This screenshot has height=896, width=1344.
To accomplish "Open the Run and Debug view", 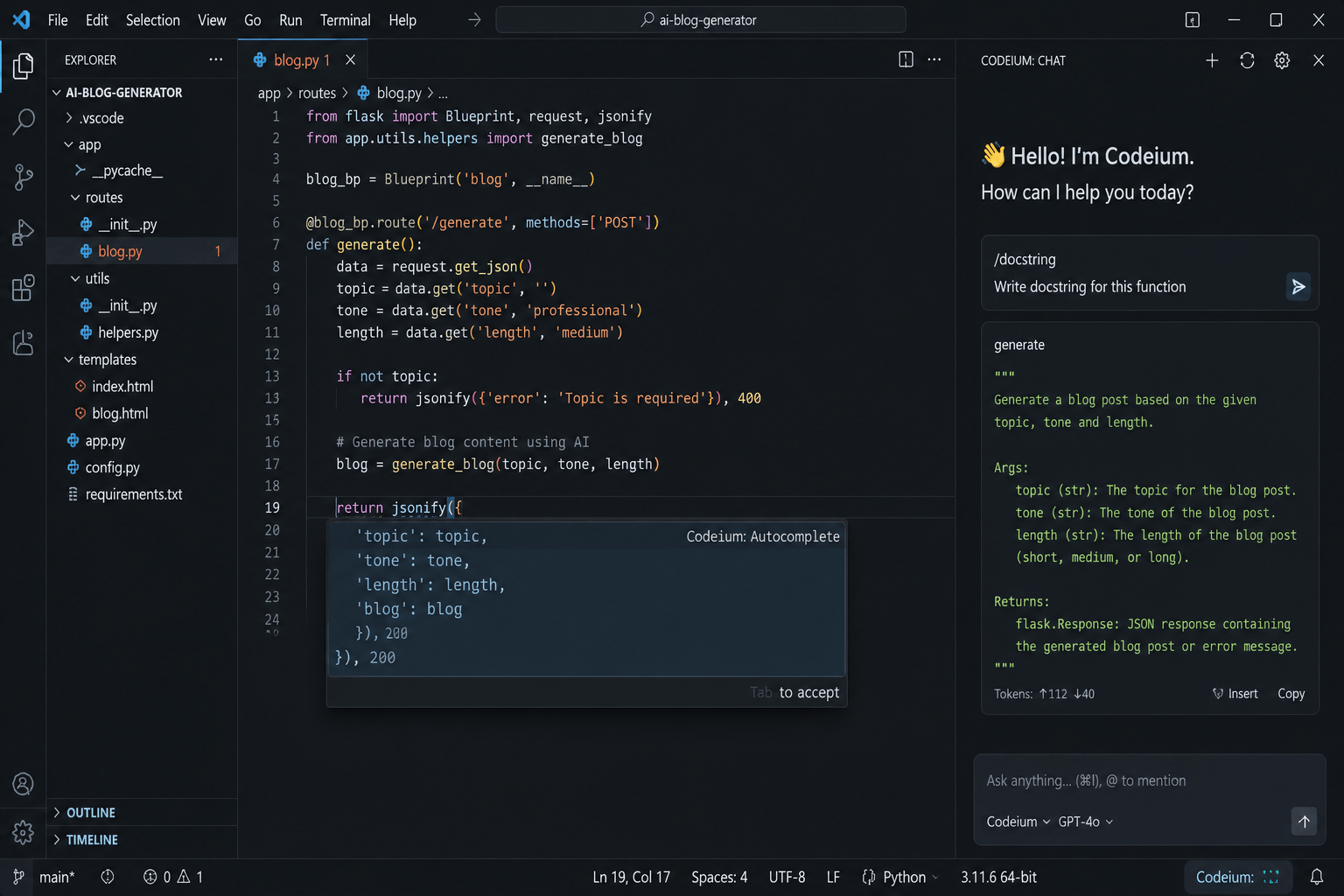I will coord(24,233).
